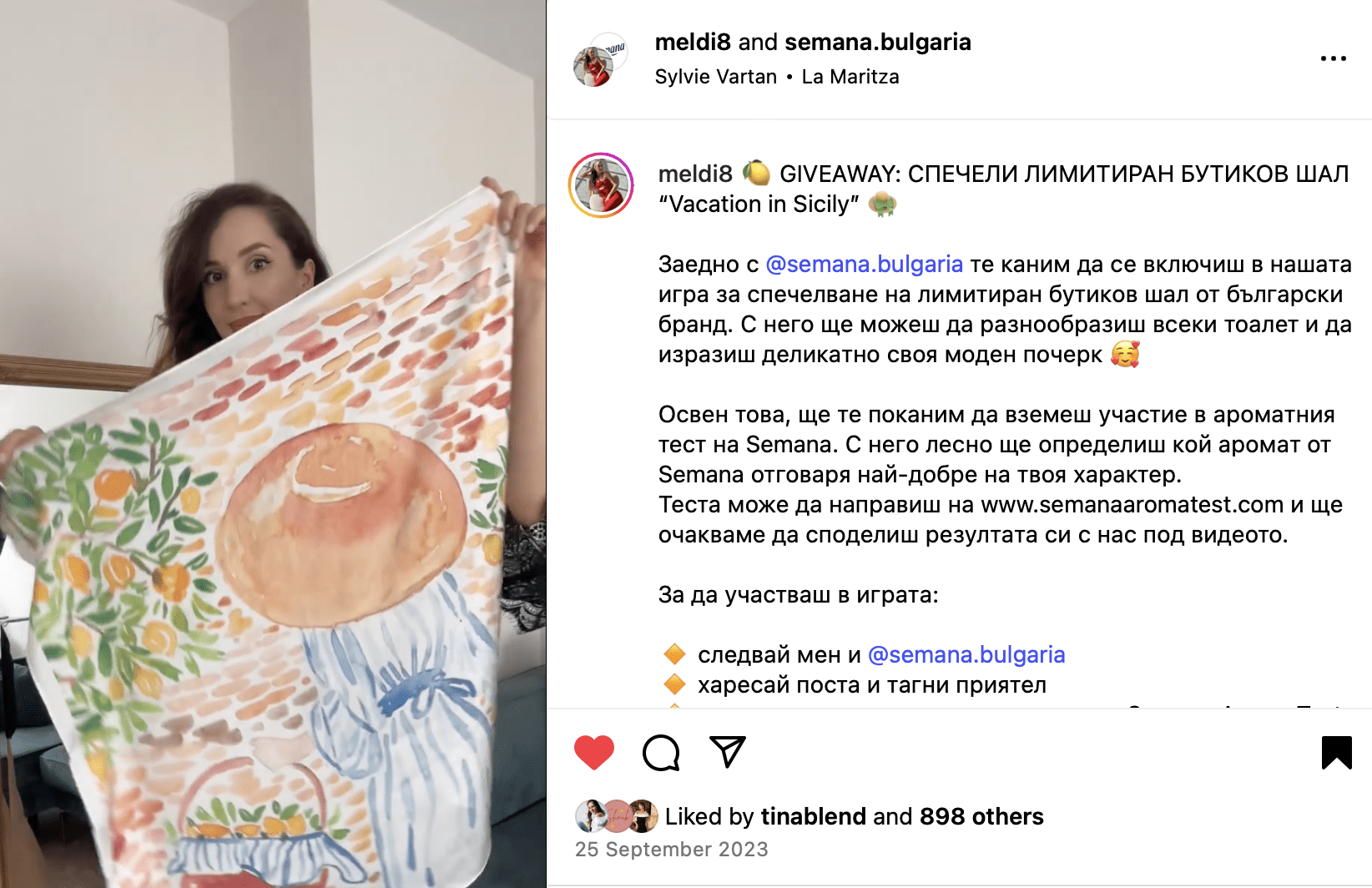
Task: Open the @semana.bulgaria mention in the follow step
Action: pyautogui.click(x=966, y=655)
